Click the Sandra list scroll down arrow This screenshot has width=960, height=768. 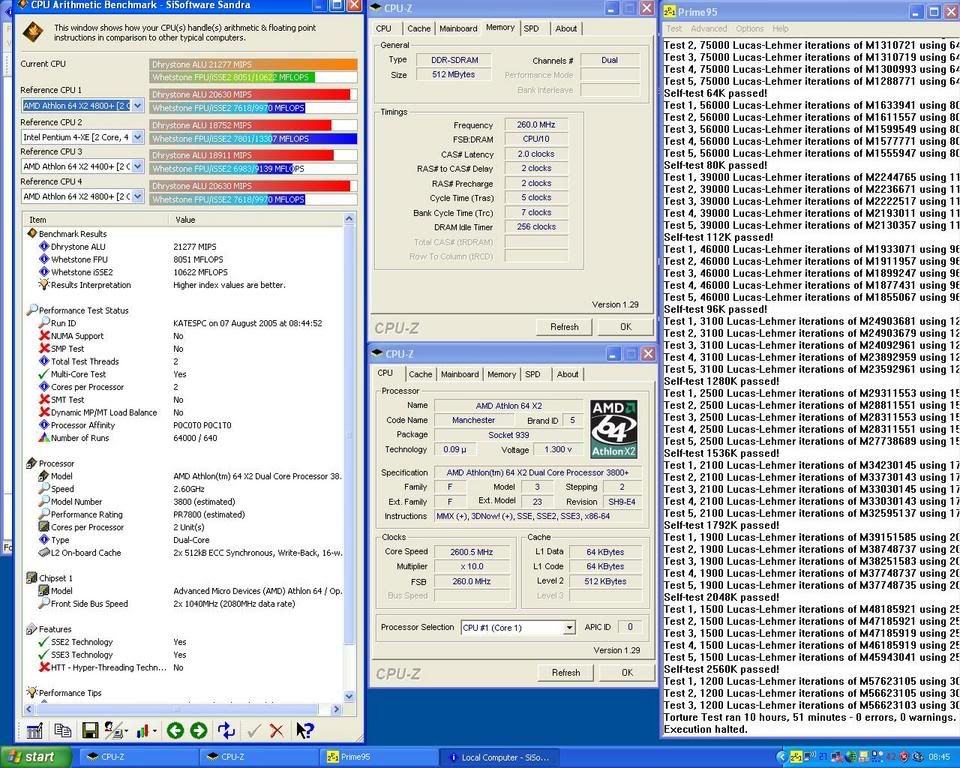349,696
